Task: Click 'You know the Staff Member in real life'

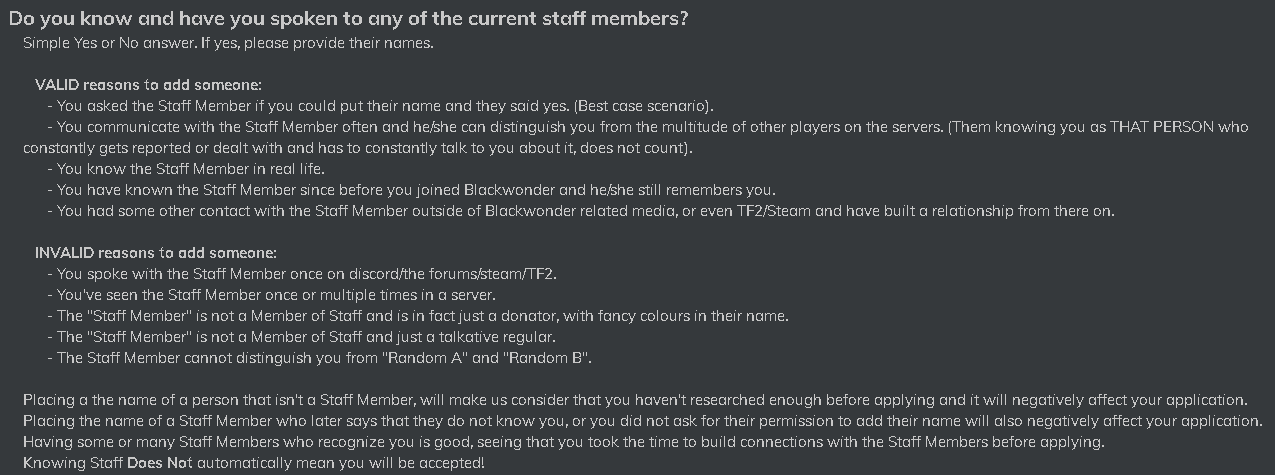Action: click(185, 169)
